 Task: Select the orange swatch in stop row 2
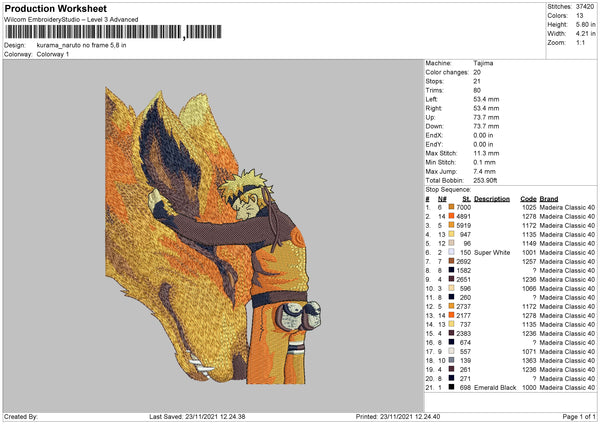tap(452, 216)
